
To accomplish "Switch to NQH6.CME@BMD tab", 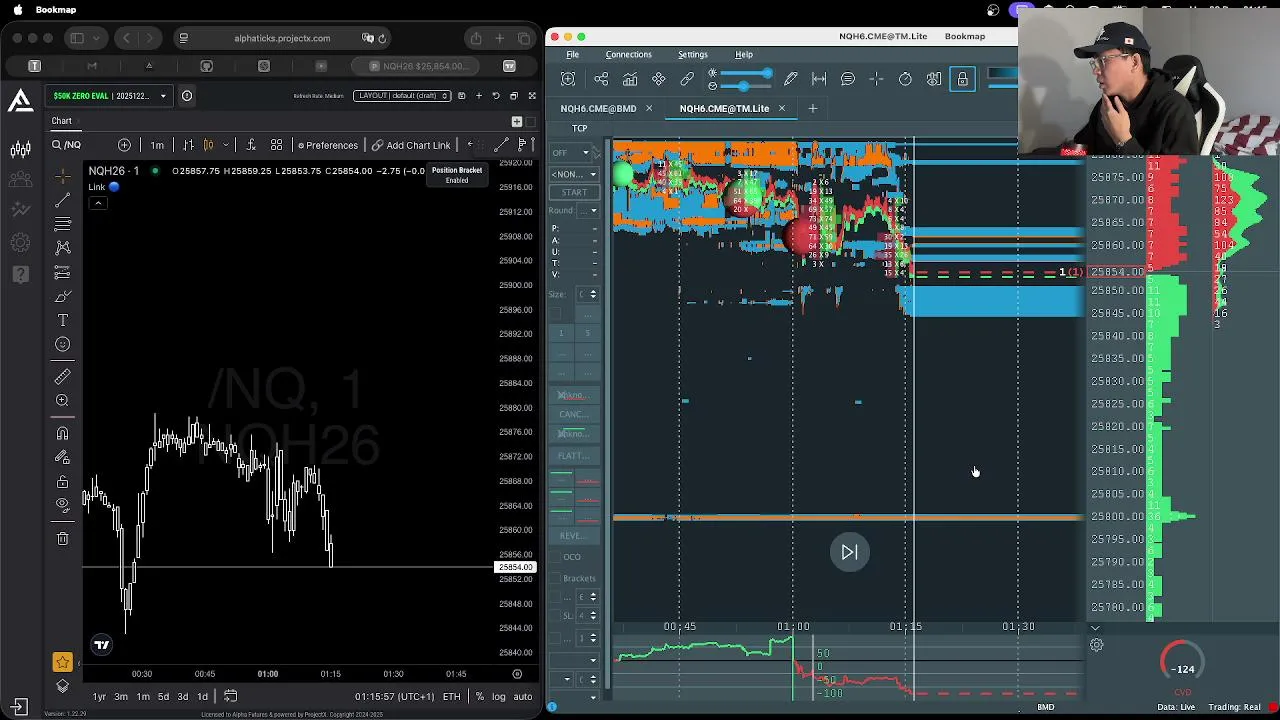I will click(x=598, y=108).
